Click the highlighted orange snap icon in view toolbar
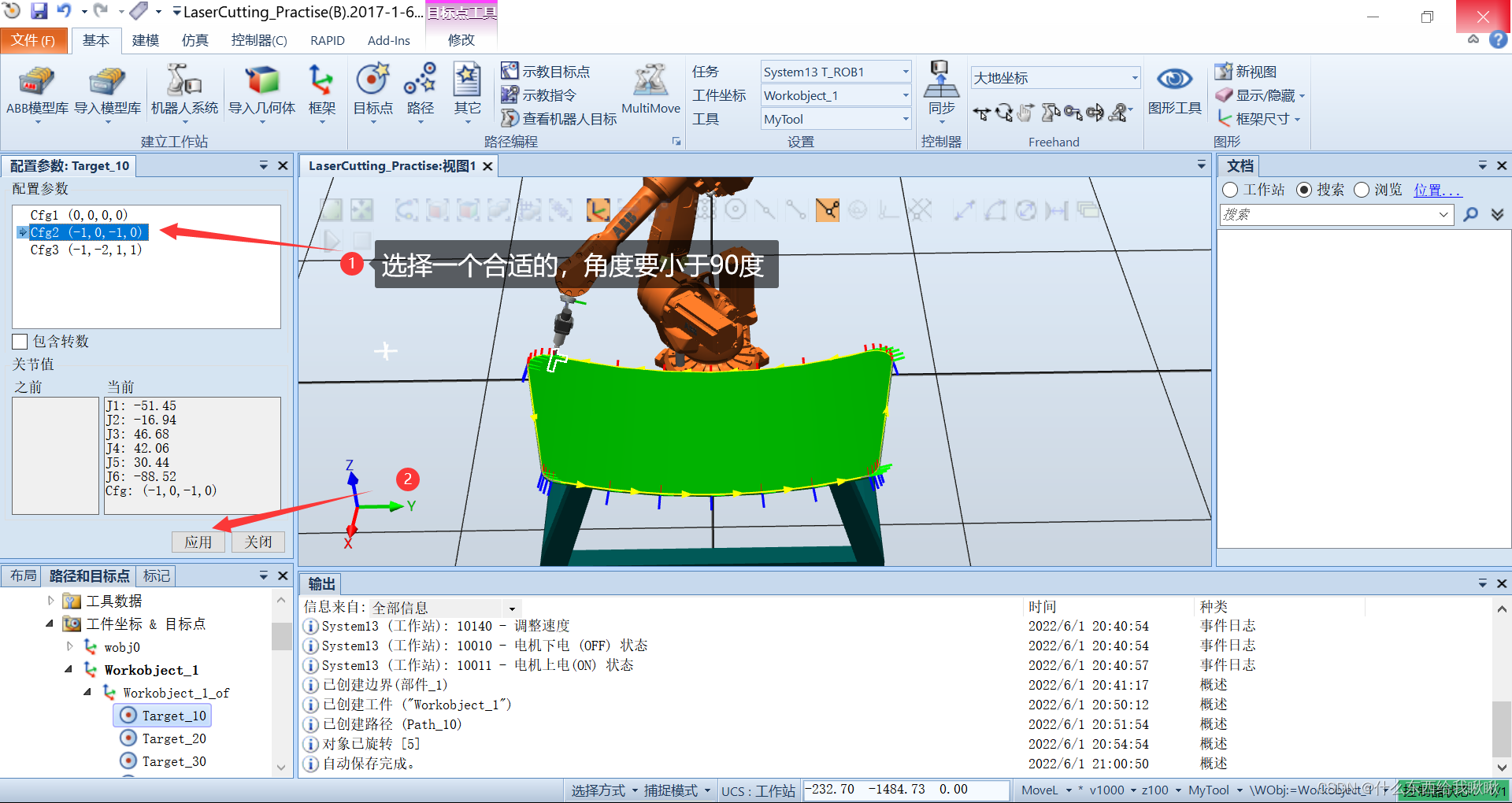This screenshot has height=803, width=1512. [827, 209]
